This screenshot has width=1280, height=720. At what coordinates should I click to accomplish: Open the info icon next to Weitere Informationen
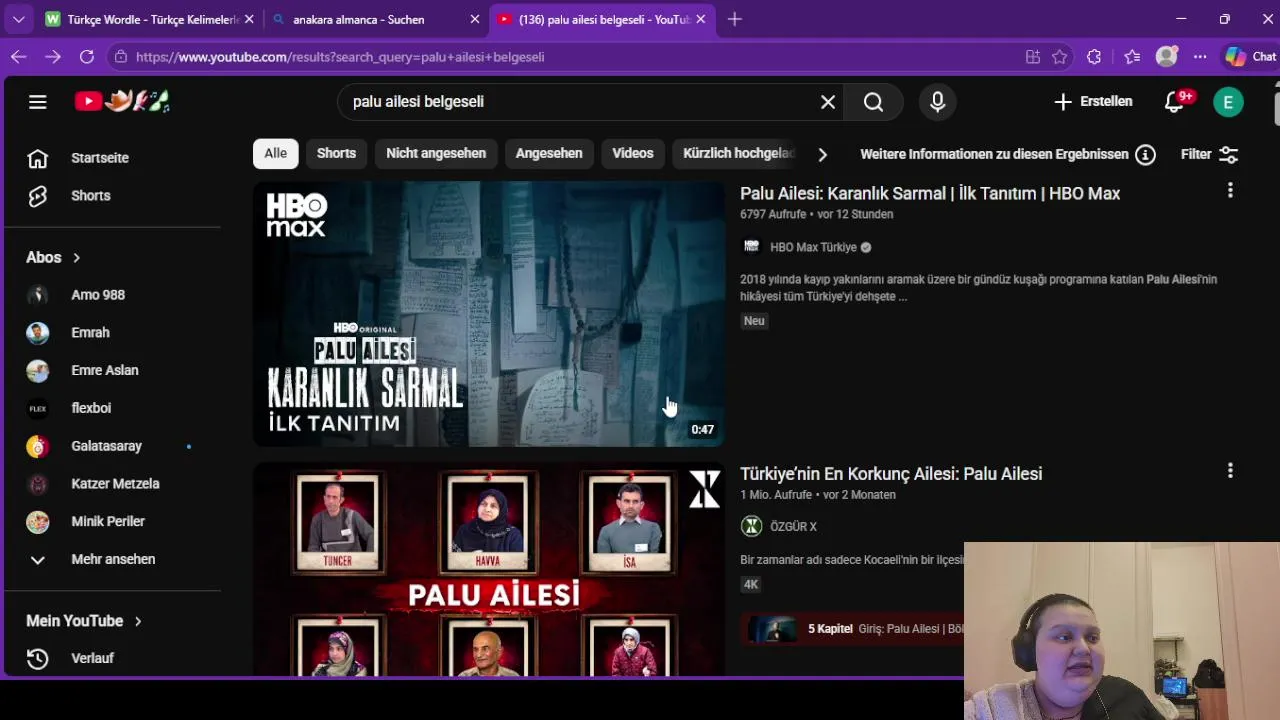coord(1146,155)
